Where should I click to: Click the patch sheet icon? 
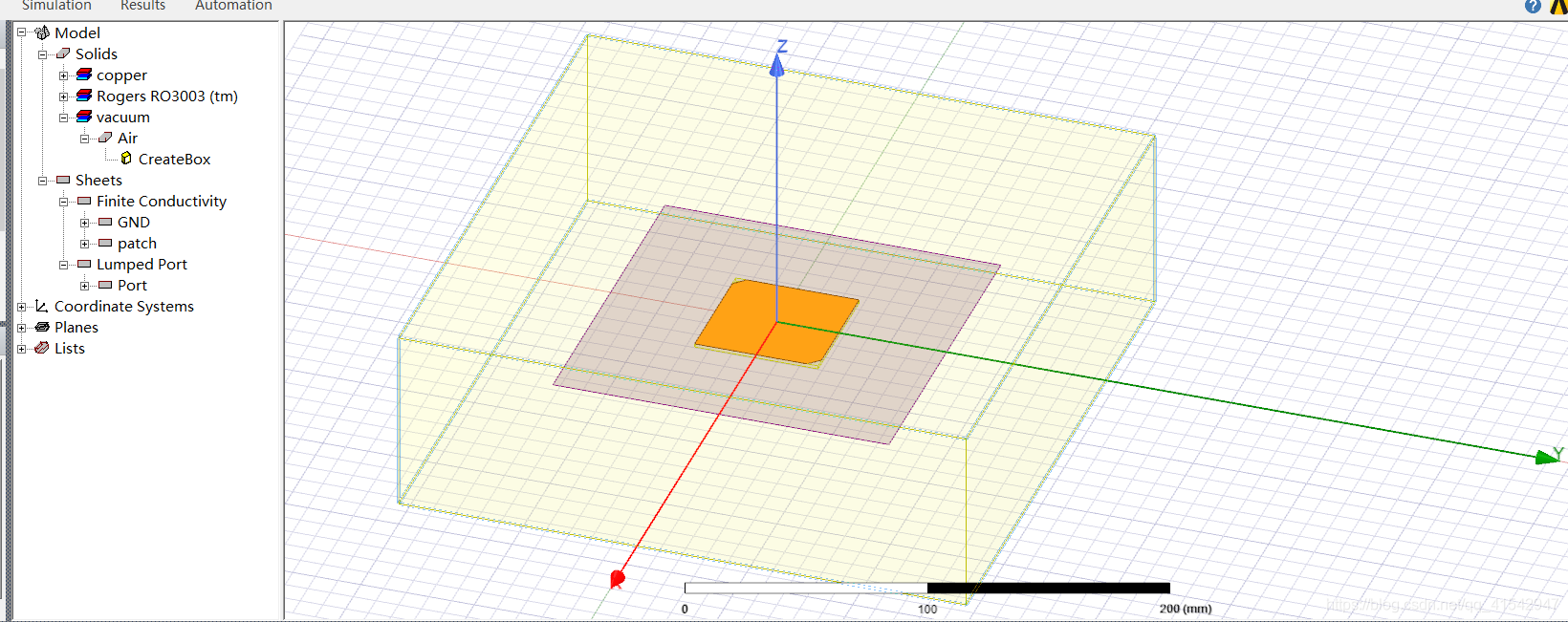pyautogui.click(x=105, y=243)
